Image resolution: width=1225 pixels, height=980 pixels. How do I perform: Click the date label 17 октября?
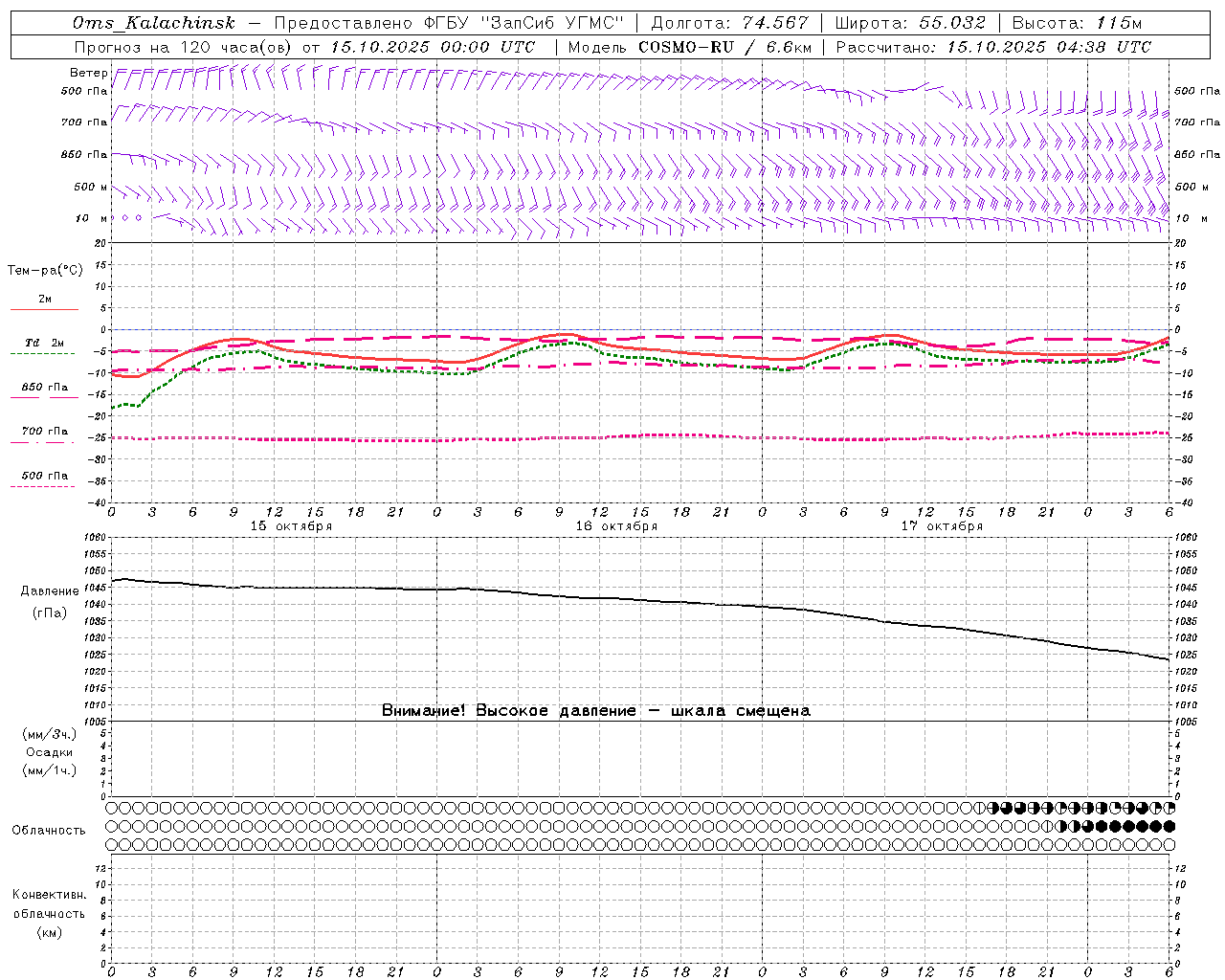click(x=942, y=526)
